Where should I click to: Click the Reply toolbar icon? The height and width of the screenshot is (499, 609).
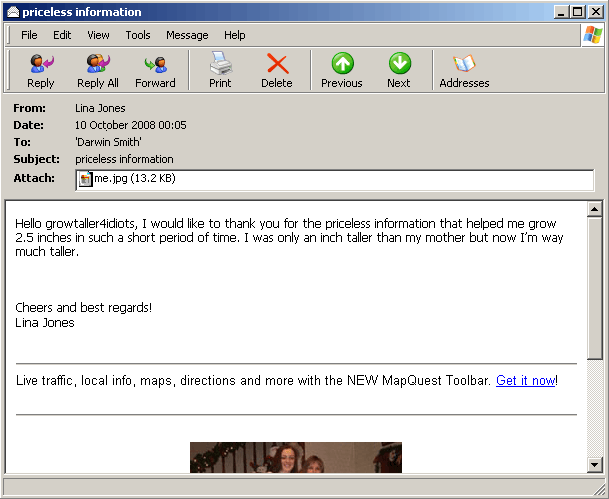41,70
